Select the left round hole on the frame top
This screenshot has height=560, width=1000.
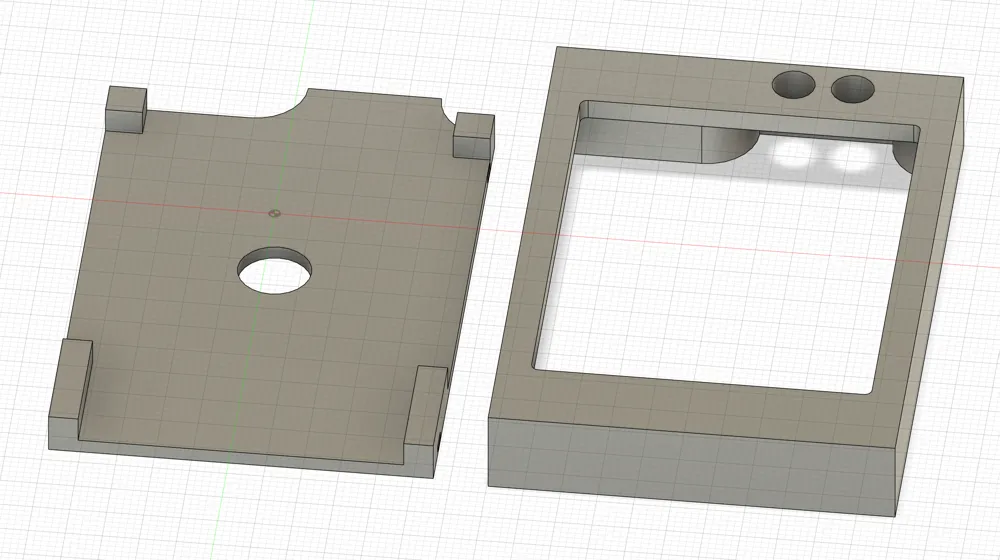(x=795, y=86)
